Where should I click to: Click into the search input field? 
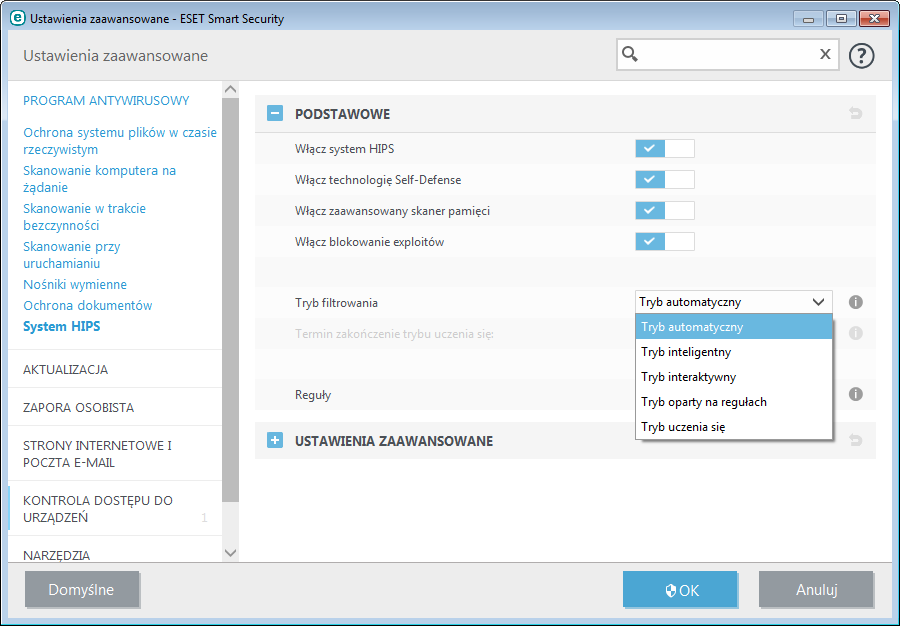pyautogui.click(x=728, y=55)
